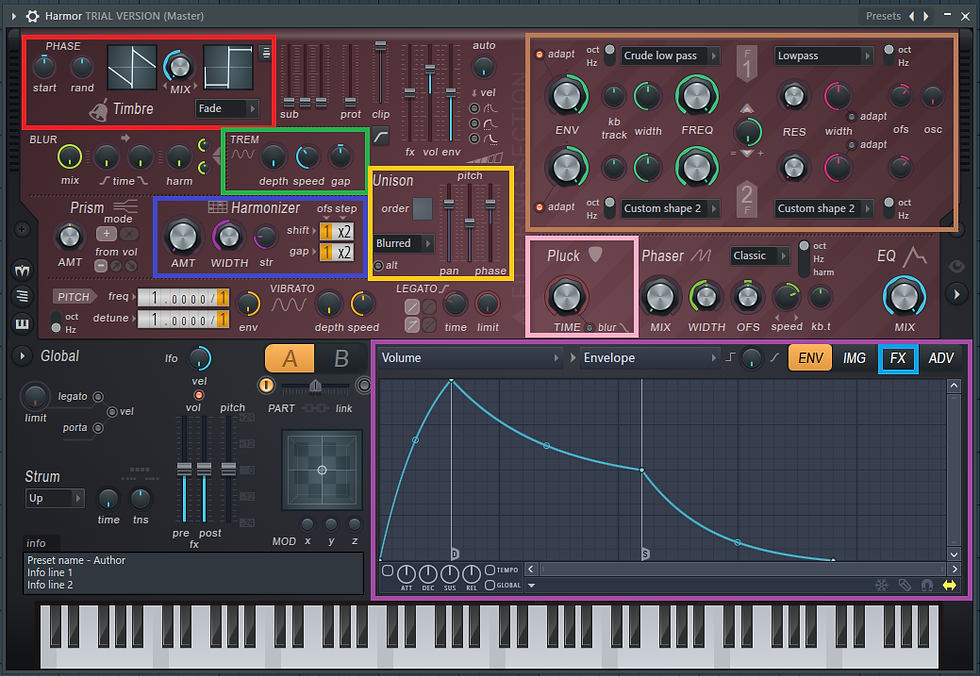Image resolution: width=980 pixels, height=676 pixels.
Task: Open the Strum Up direction dropdown
Action: click(x=55, y=498)
